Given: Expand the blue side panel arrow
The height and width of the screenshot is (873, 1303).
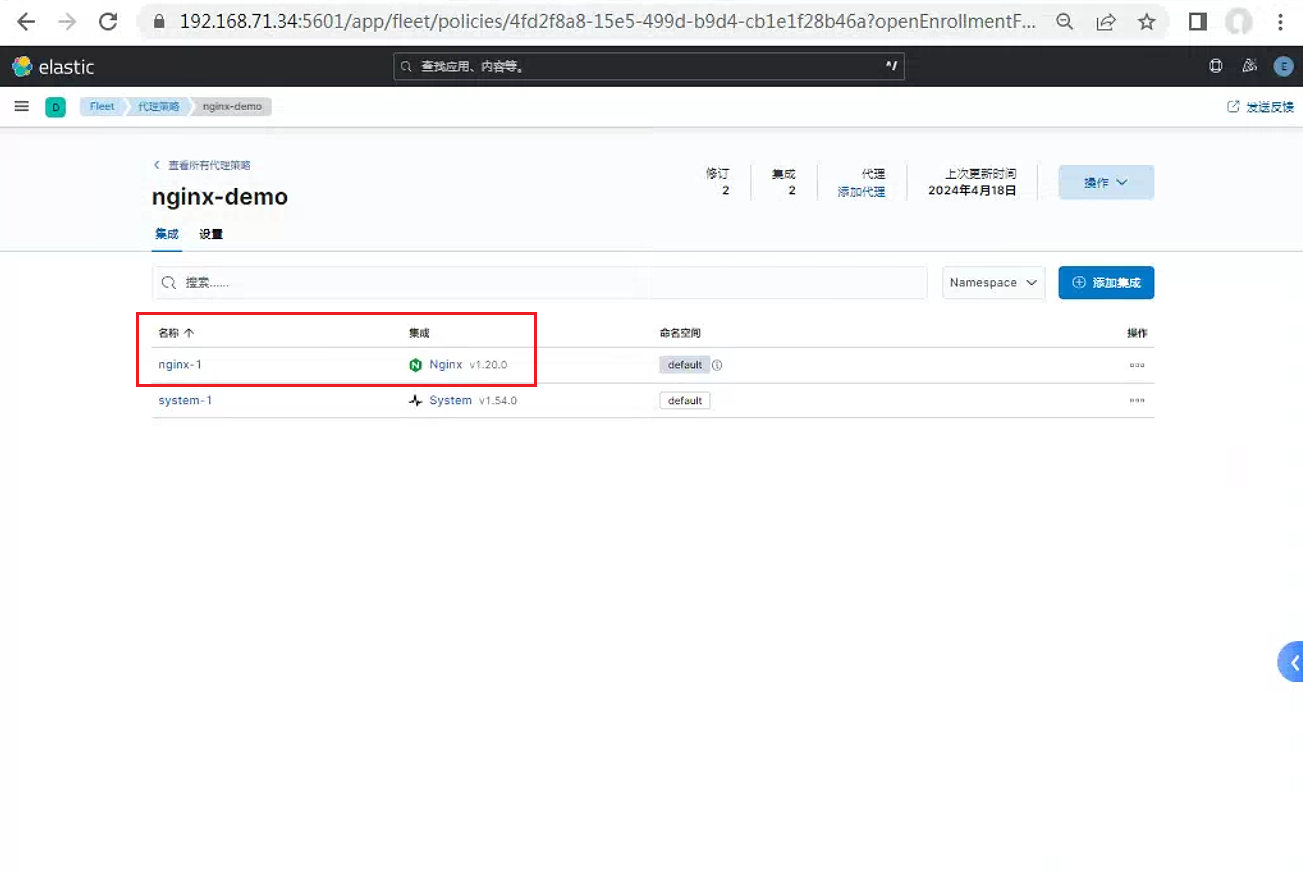Looking at the screenshot, I should point(1292,662).
